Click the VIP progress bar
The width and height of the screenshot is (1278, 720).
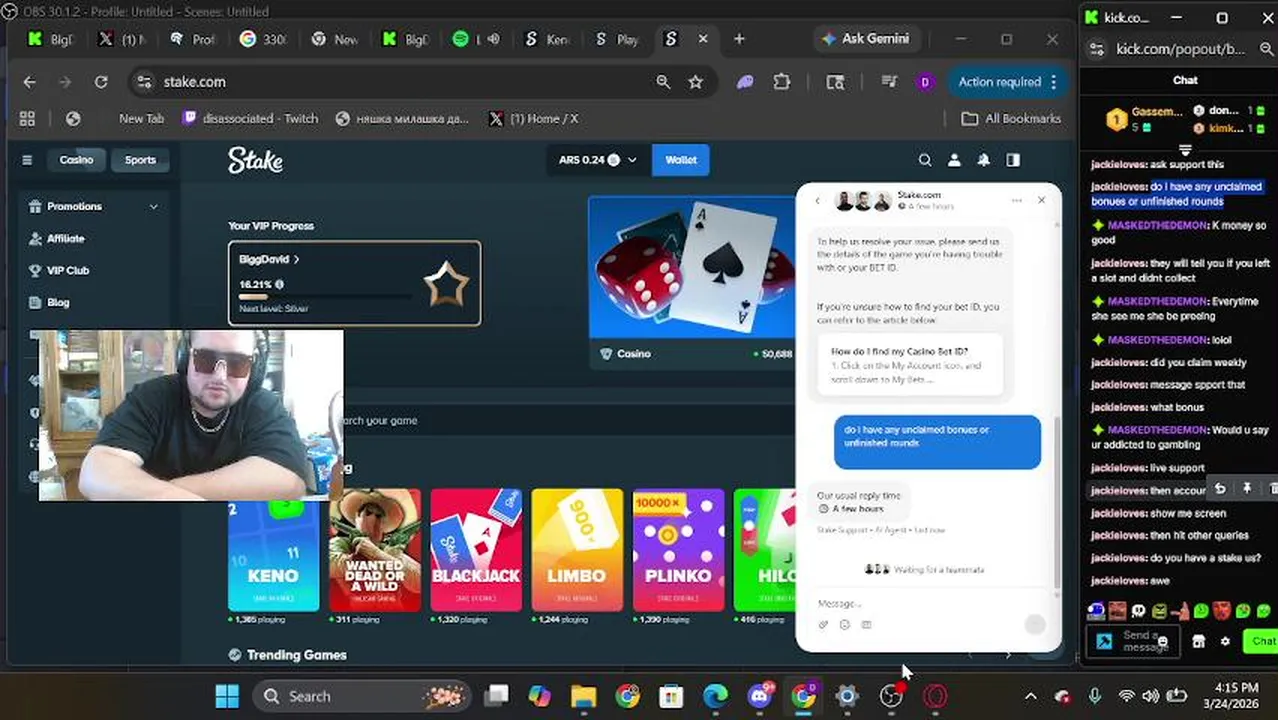(x=325, y=296)
